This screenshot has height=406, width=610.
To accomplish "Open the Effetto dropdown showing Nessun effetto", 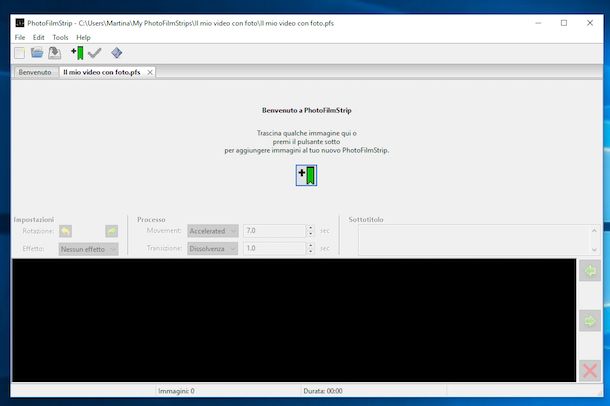I will (x=88, y=249).
